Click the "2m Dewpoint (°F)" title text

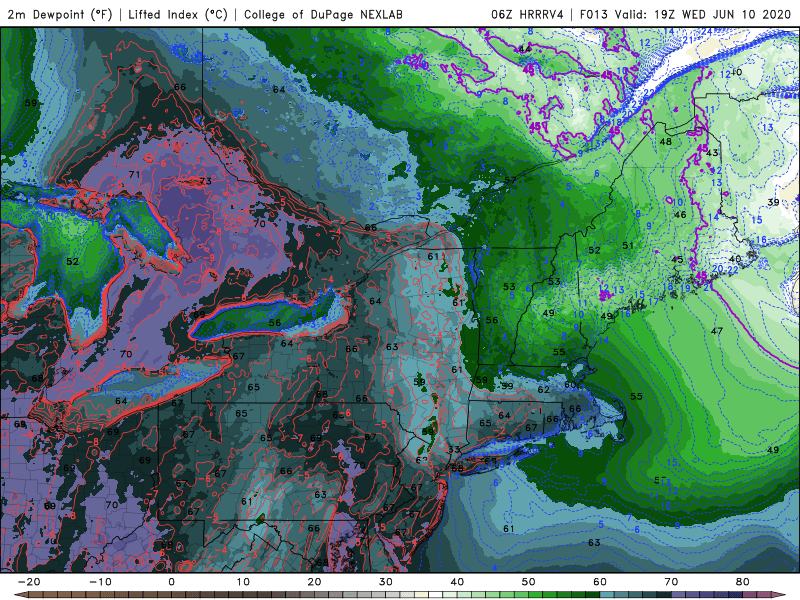[60, 14]
